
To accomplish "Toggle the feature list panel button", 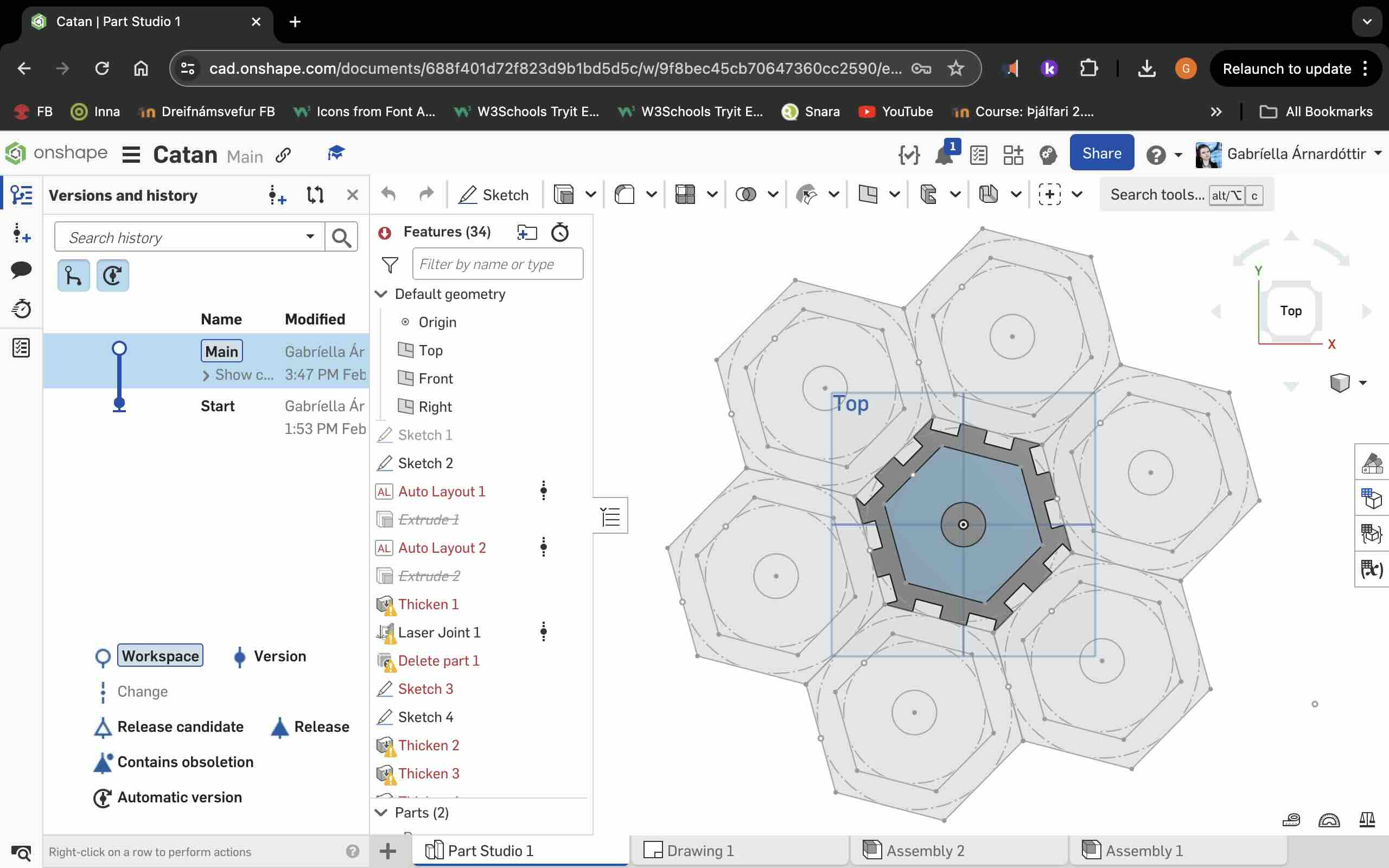I will [x=611, y=516].
